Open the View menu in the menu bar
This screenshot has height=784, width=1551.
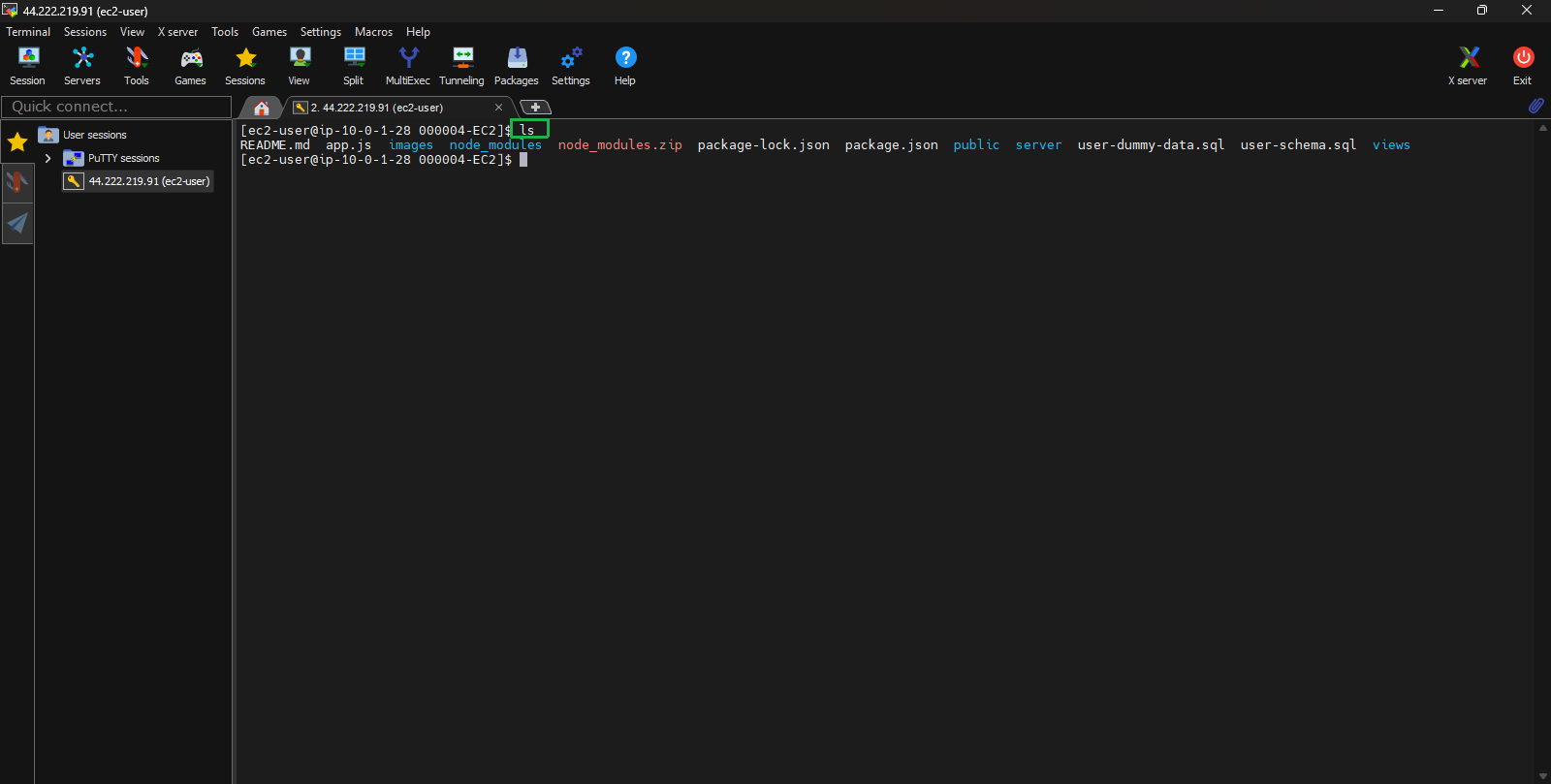[132, 32]
